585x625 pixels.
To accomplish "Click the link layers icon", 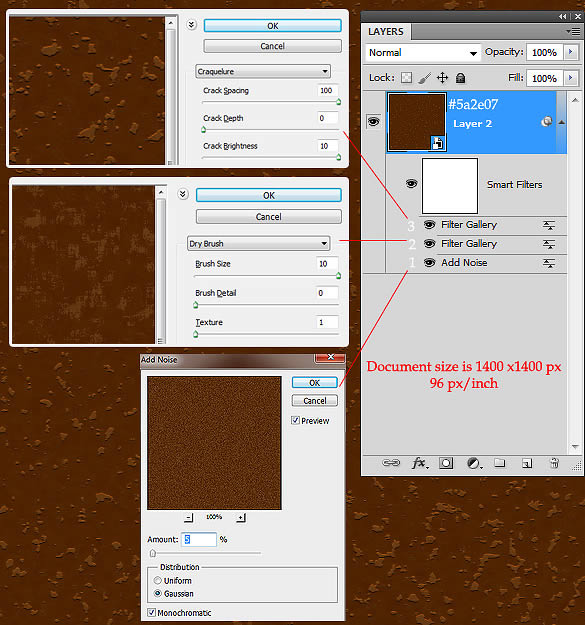I will [391, 463].
